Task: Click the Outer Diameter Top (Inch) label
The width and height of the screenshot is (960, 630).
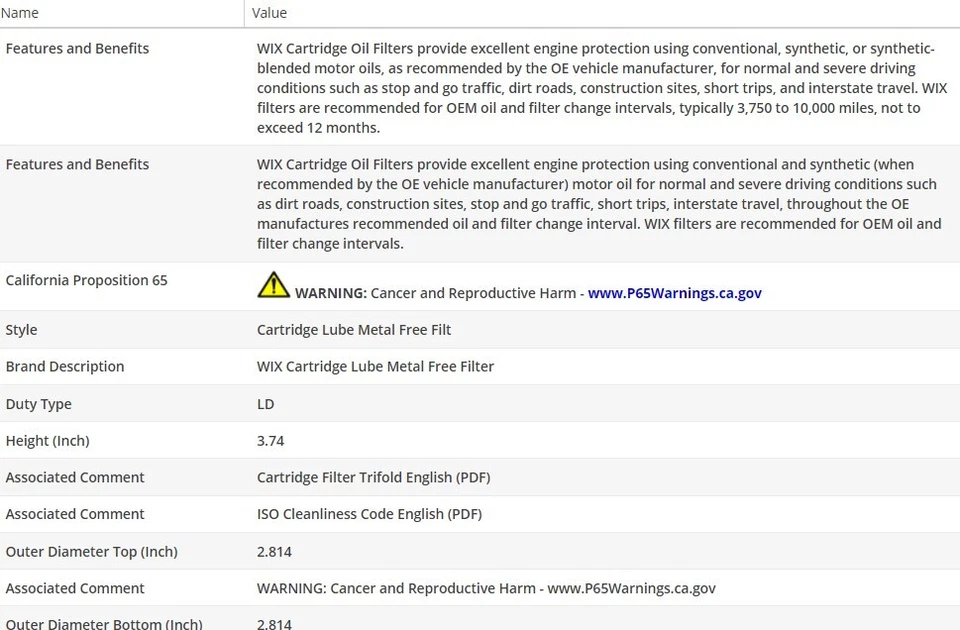Action: pos(92,552)
